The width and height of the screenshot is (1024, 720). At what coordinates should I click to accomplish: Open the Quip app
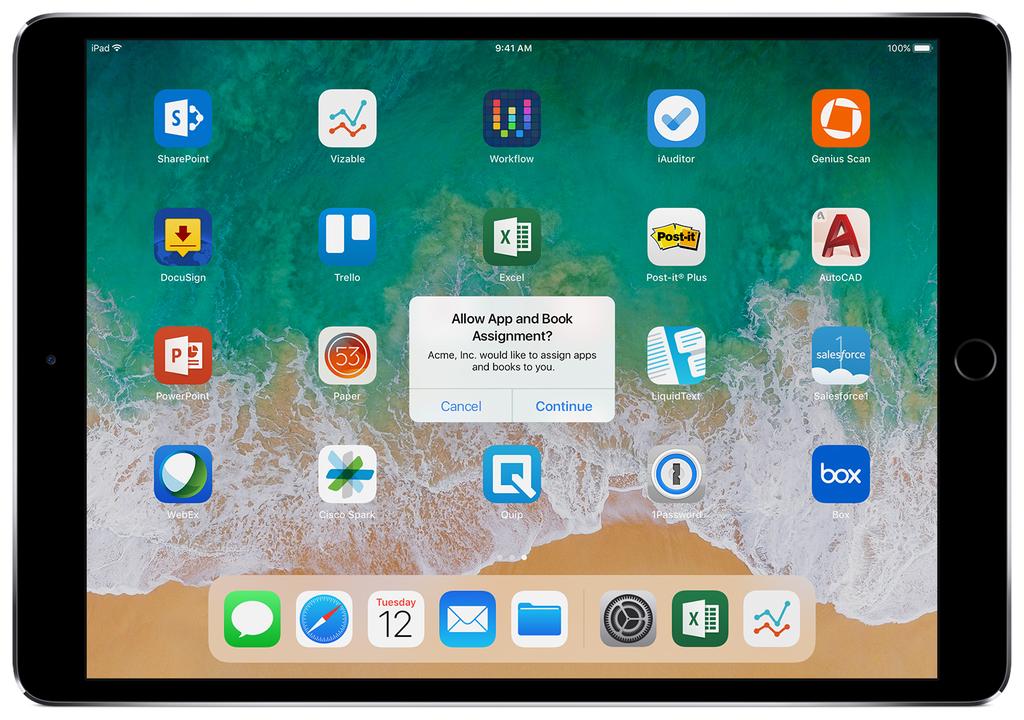(x=511, y=474)
